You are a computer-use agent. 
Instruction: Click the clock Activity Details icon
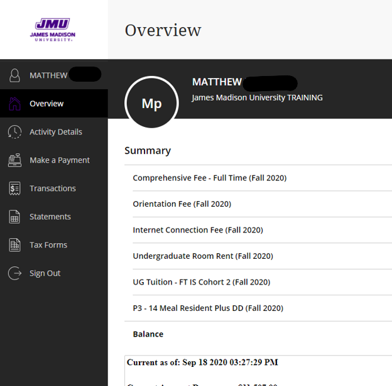tap(15, 132)
